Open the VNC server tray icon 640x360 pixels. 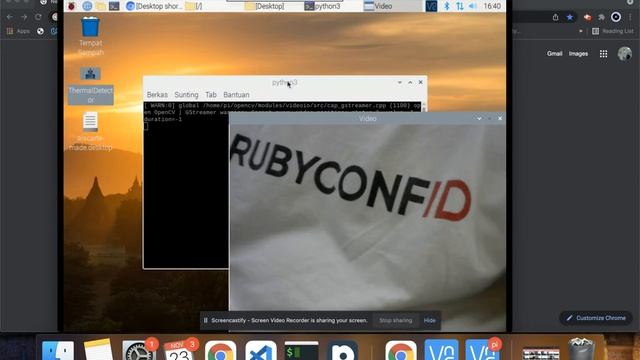[x=431, y=6]
